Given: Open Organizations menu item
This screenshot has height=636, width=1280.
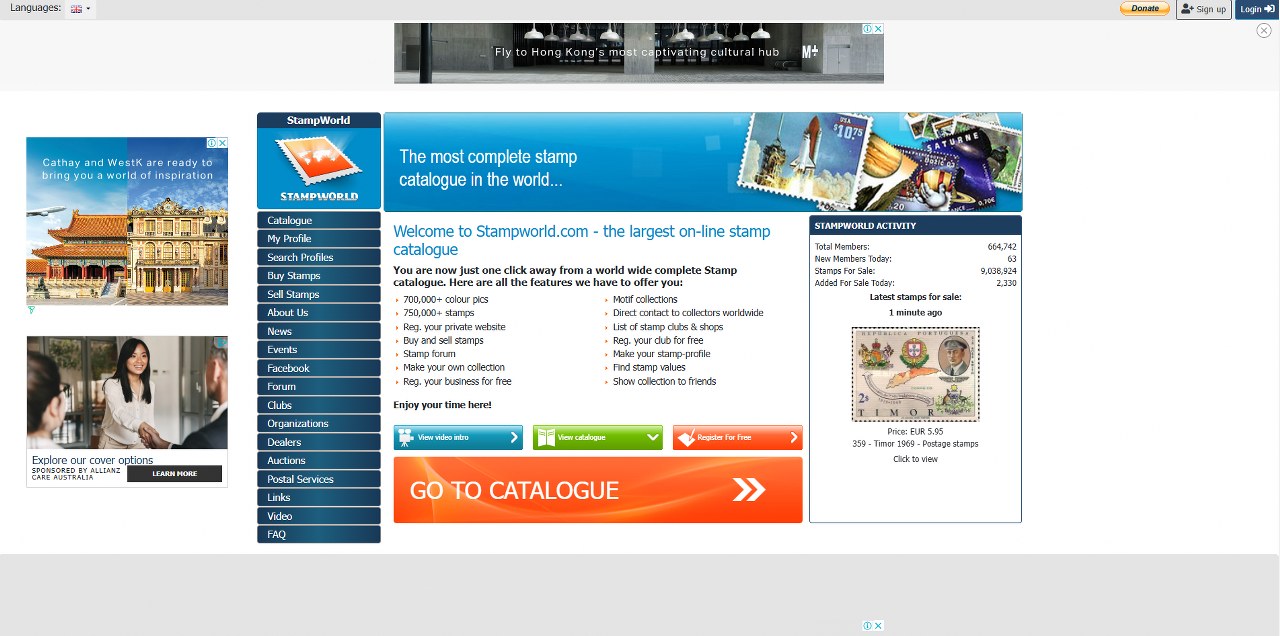Looking at the screenshot, I should [319, 424].
